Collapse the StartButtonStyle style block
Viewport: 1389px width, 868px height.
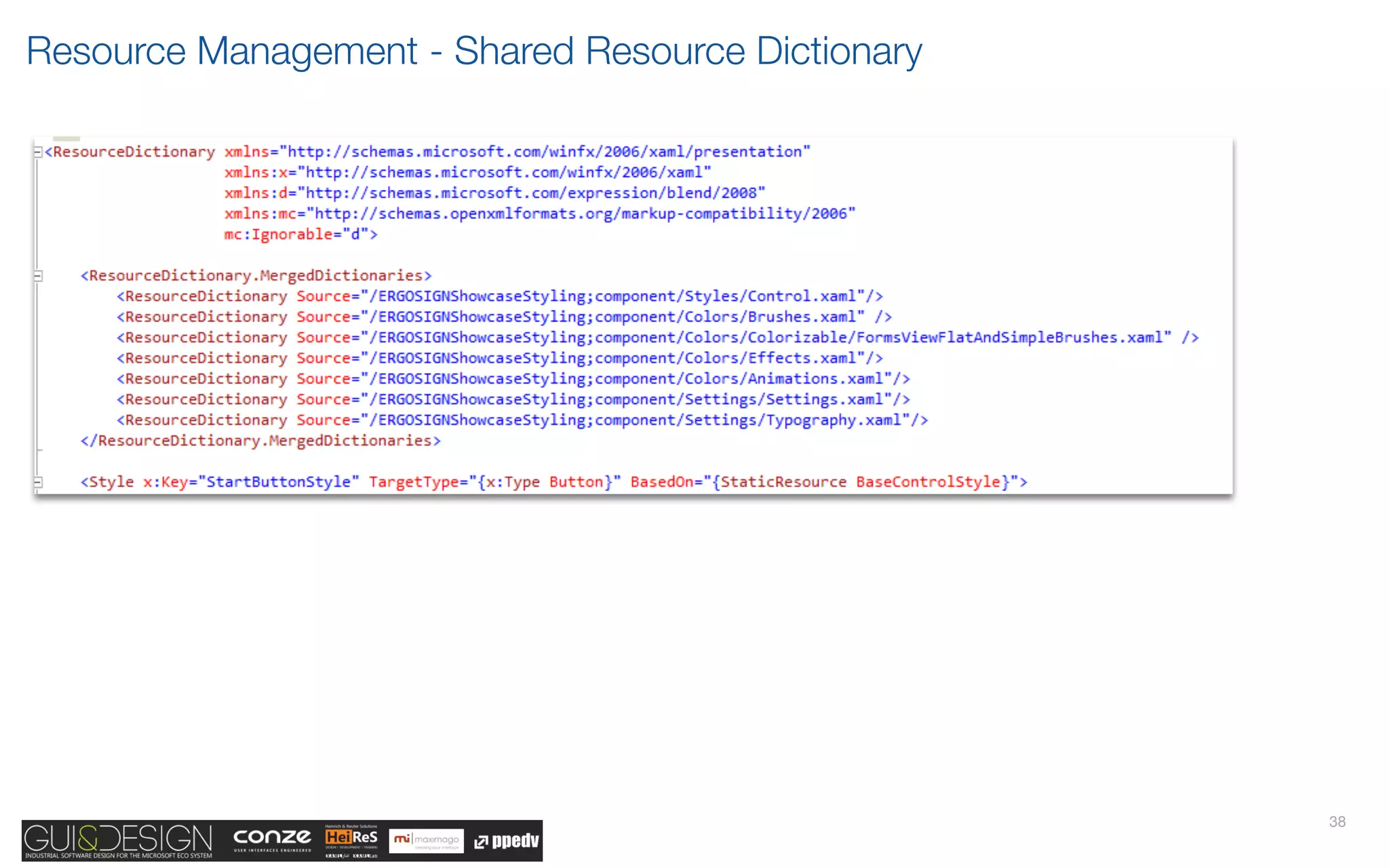click(x=38, y=482)
